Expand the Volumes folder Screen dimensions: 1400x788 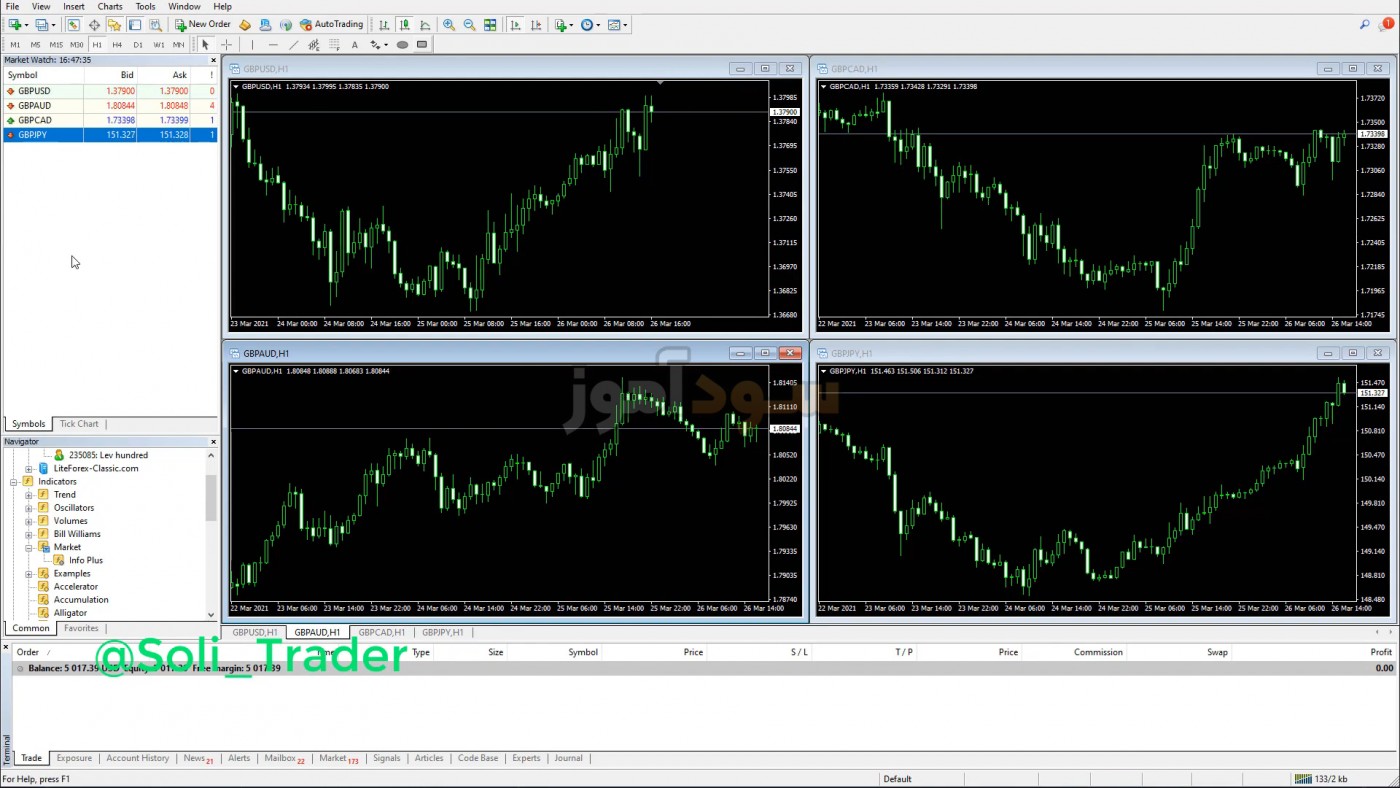point(29,521)
